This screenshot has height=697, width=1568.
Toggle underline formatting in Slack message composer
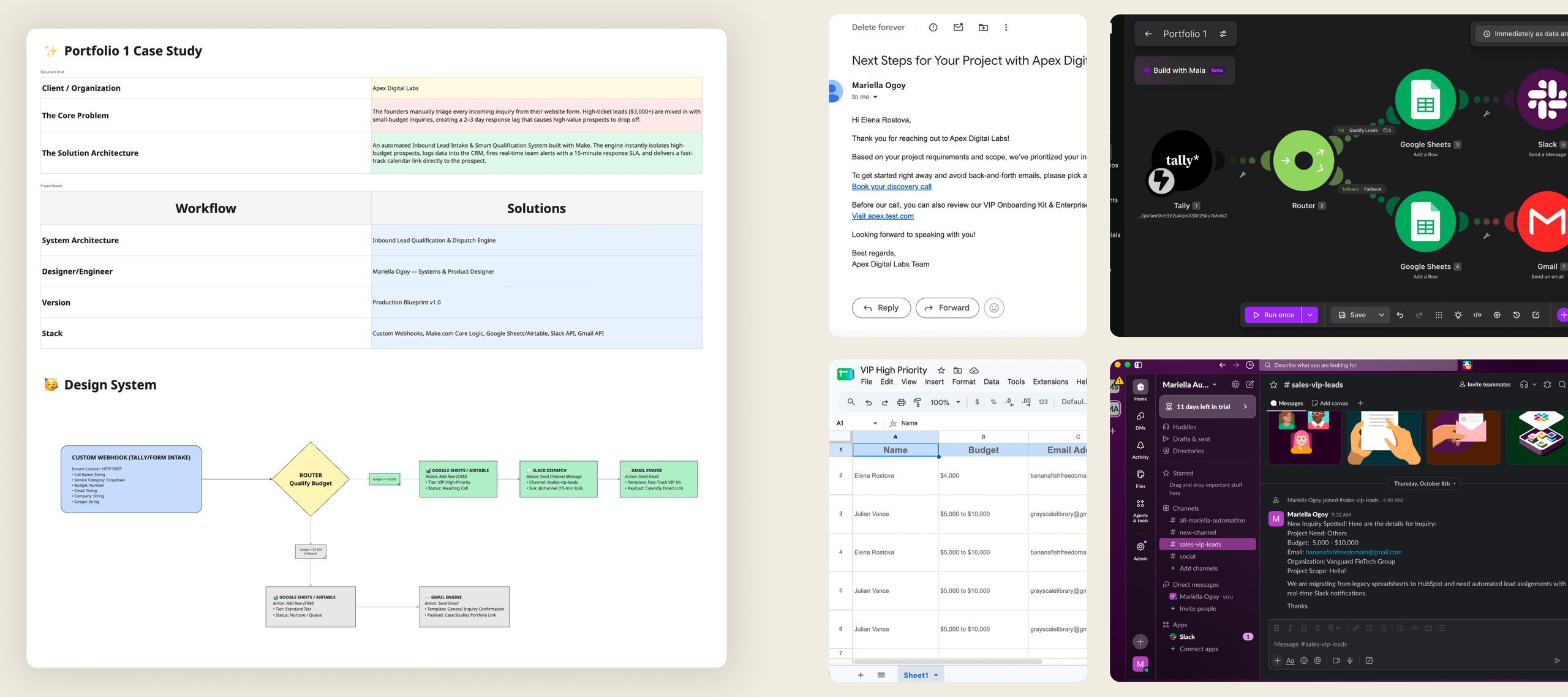(x=1303, y=628)
